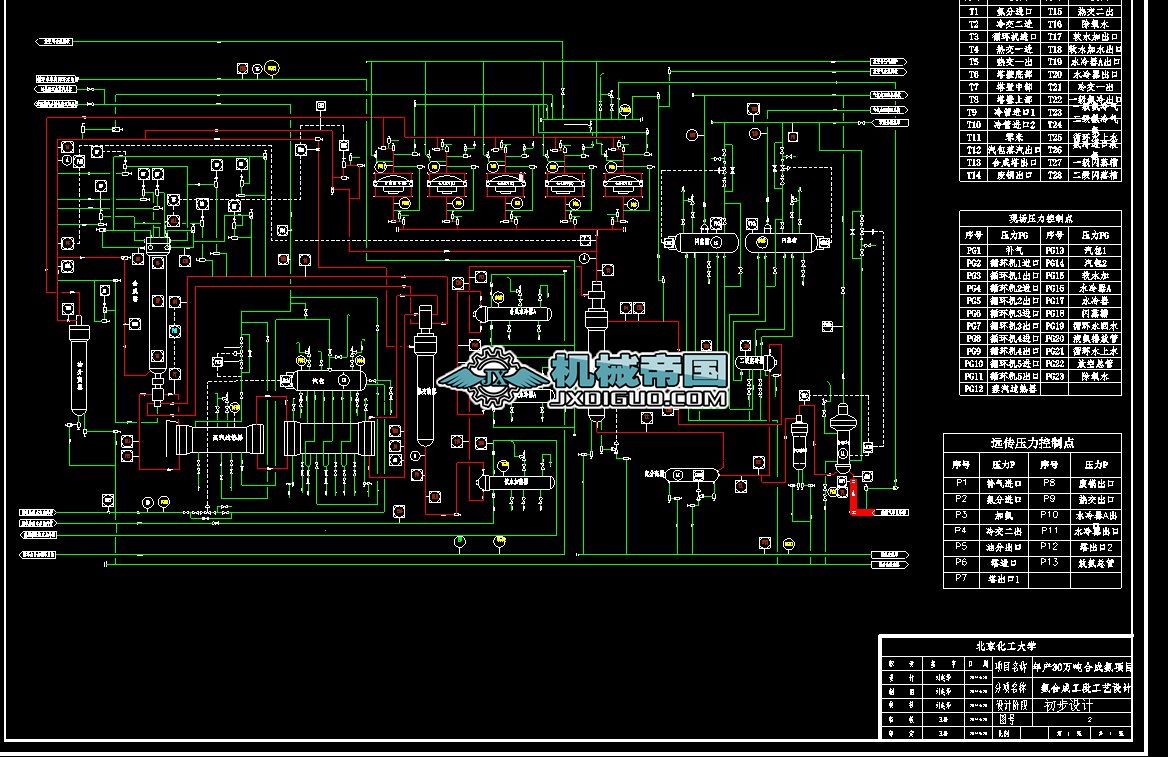
Task: Click the 分项名称 label
Action: (x=1011, y=687)
